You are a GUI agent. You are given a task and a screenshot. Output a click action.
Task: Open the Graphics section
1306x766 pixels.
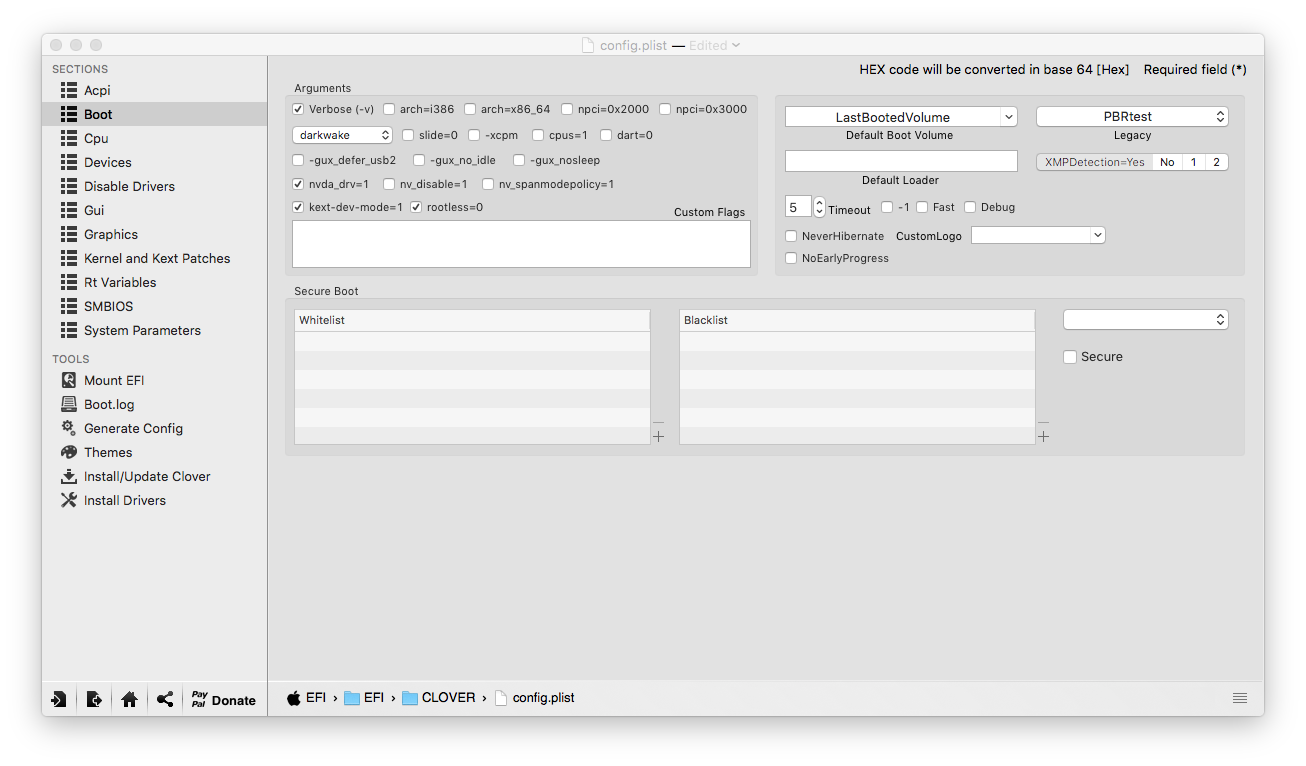click(154, 234)
